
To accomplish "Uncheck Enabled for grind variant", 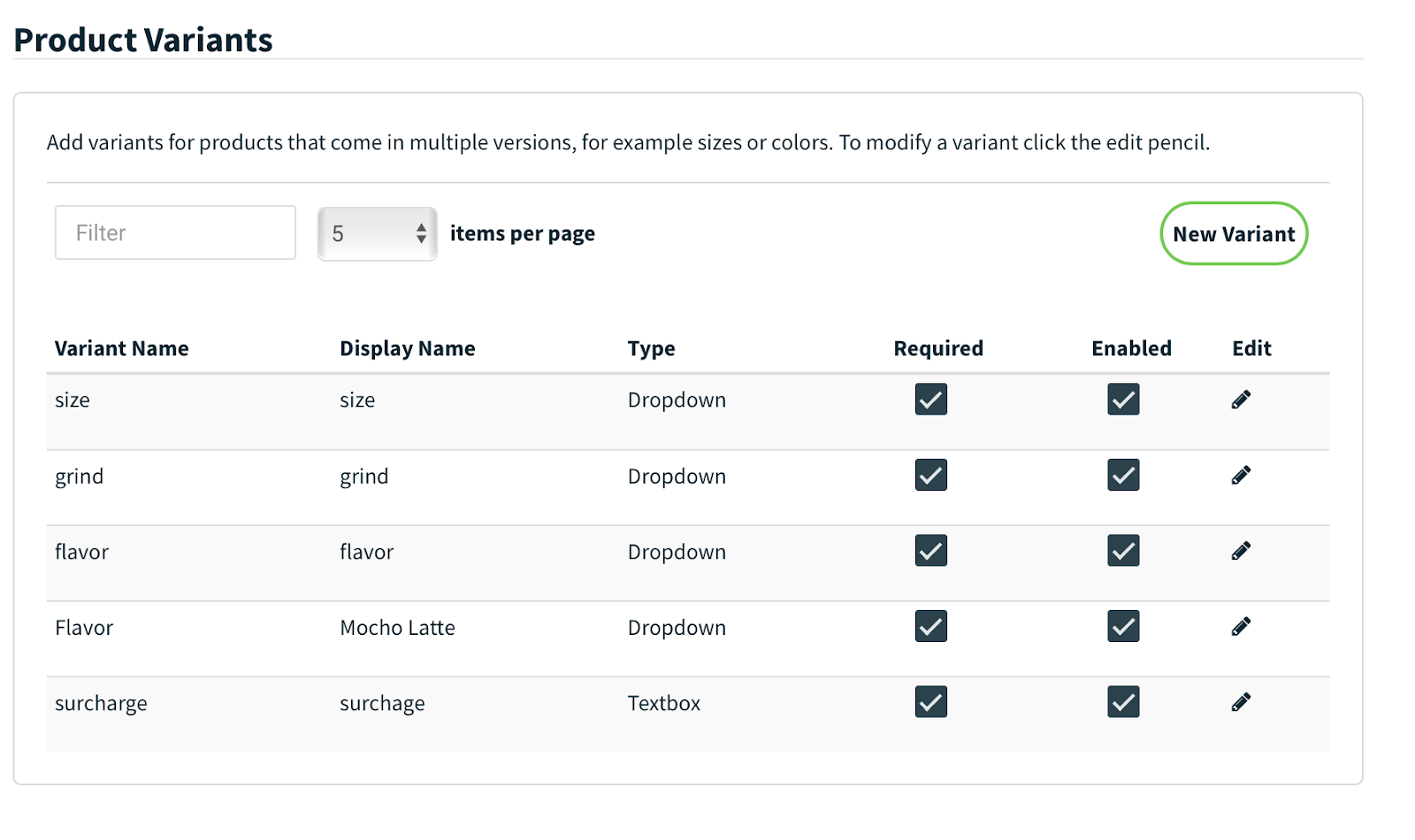I will (1123, 475).
